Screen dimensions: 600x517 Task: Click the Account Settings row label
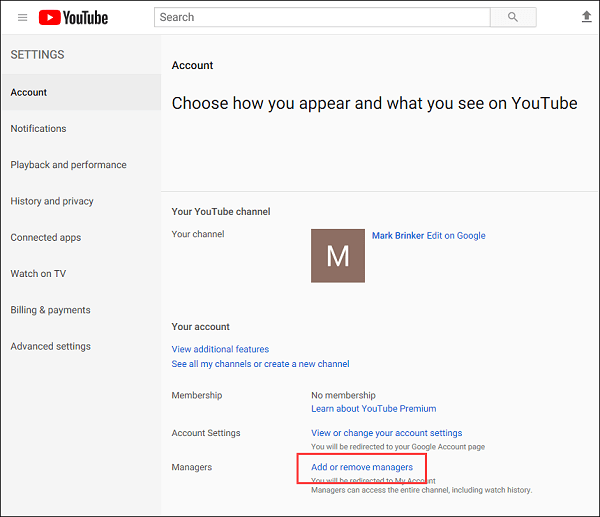click(206, 433)
